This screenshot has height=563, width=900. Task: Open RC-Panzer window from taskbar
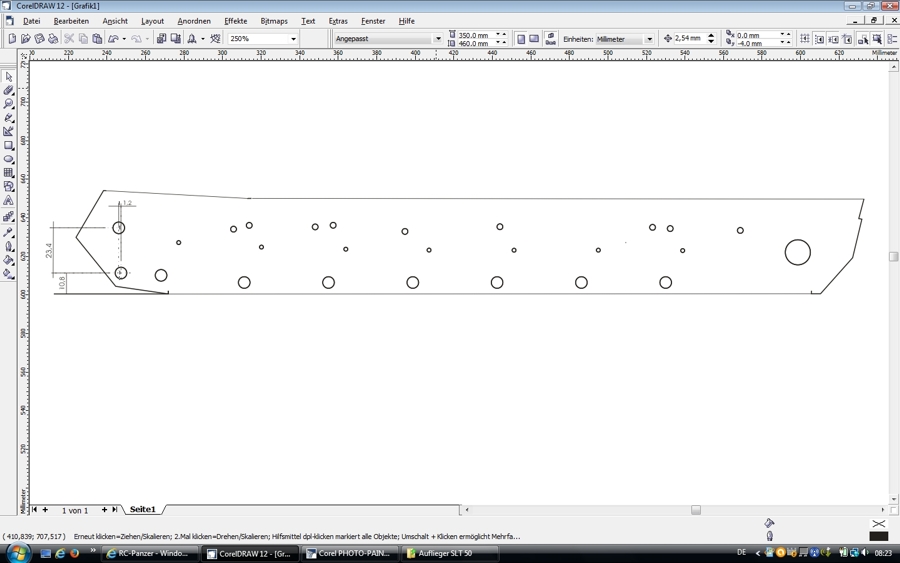click(148, 553)
